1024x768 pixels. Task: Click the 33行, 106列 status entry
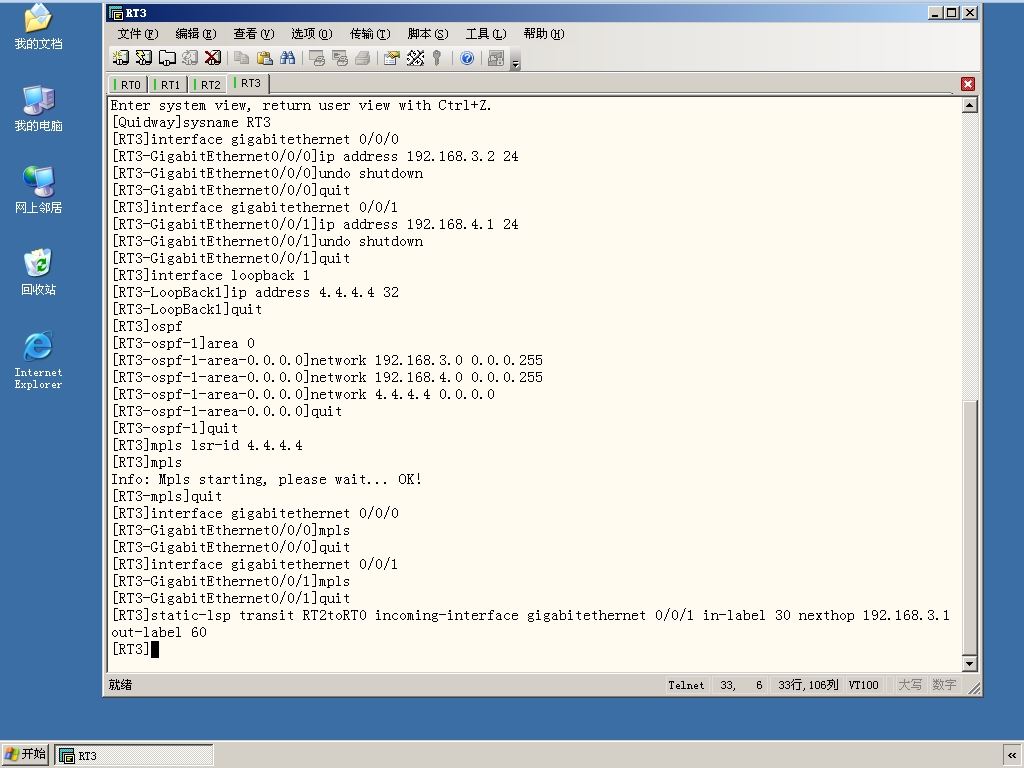click(x=808, y=685)
